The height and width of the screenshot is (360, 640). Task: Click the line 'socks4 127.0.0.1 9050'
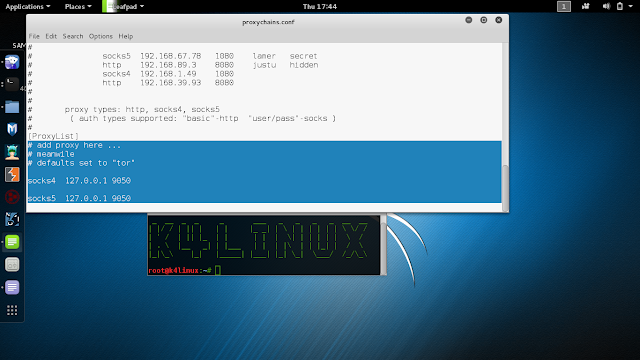(79, 180)
